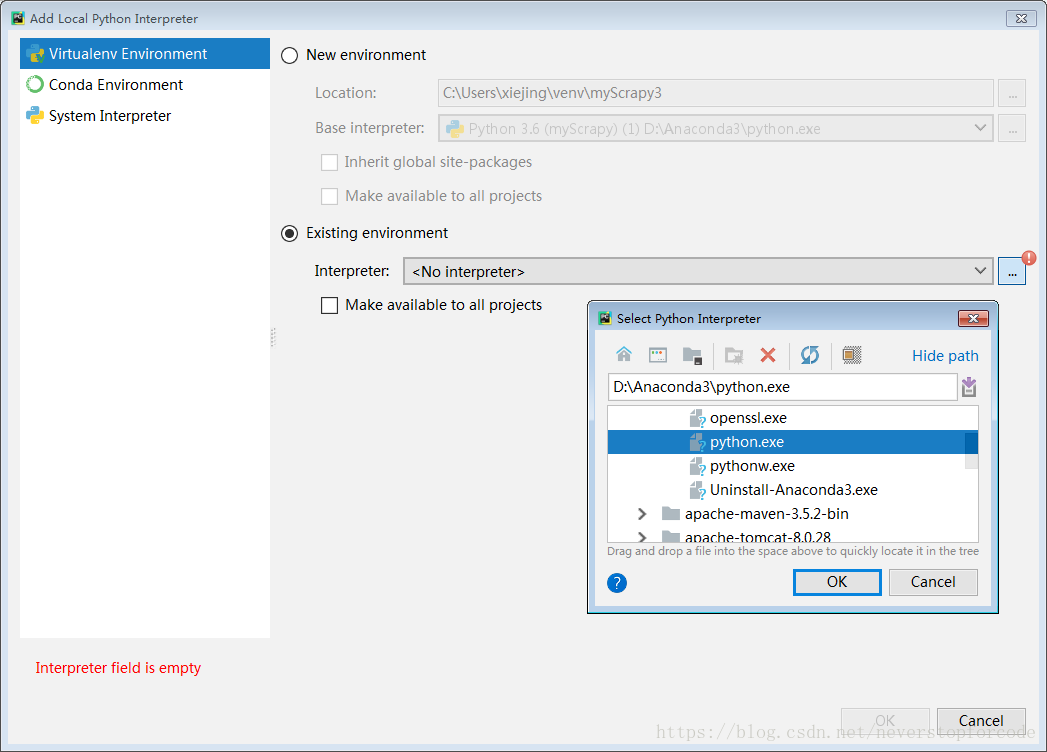Open the Base interpreter dropdown
Viewport: 1047px width, 752px height.
coord(715,128)
